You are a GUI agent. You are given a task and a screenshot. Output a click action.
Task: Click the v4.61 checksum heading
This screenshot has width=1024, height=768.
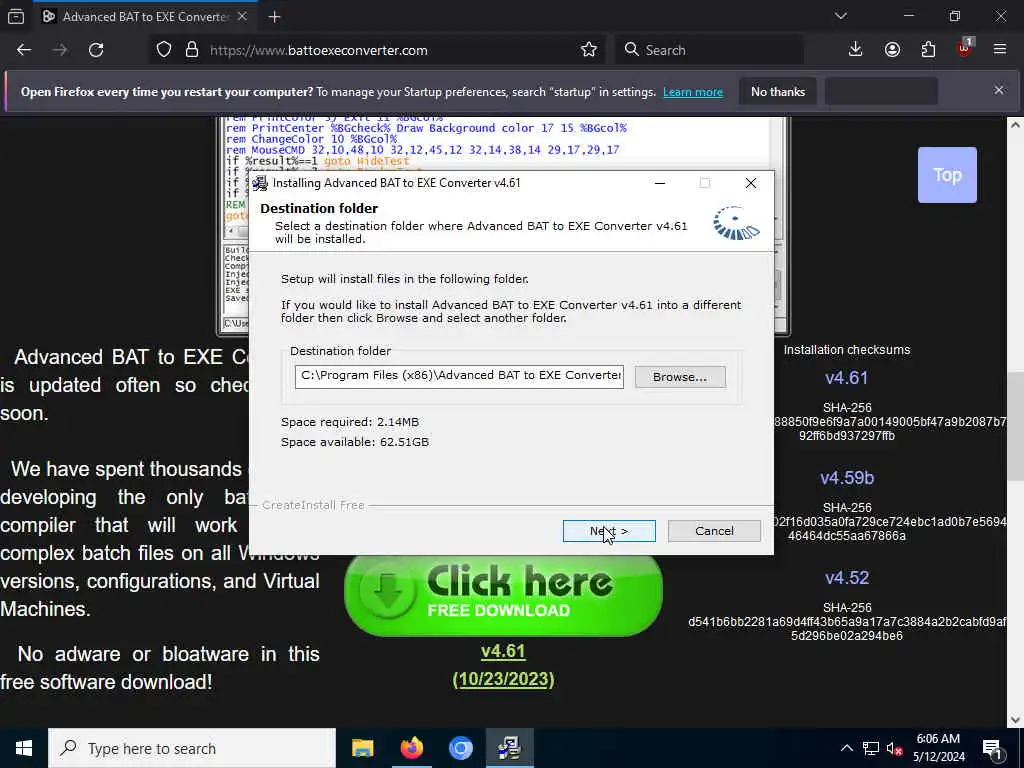[846, 378]
